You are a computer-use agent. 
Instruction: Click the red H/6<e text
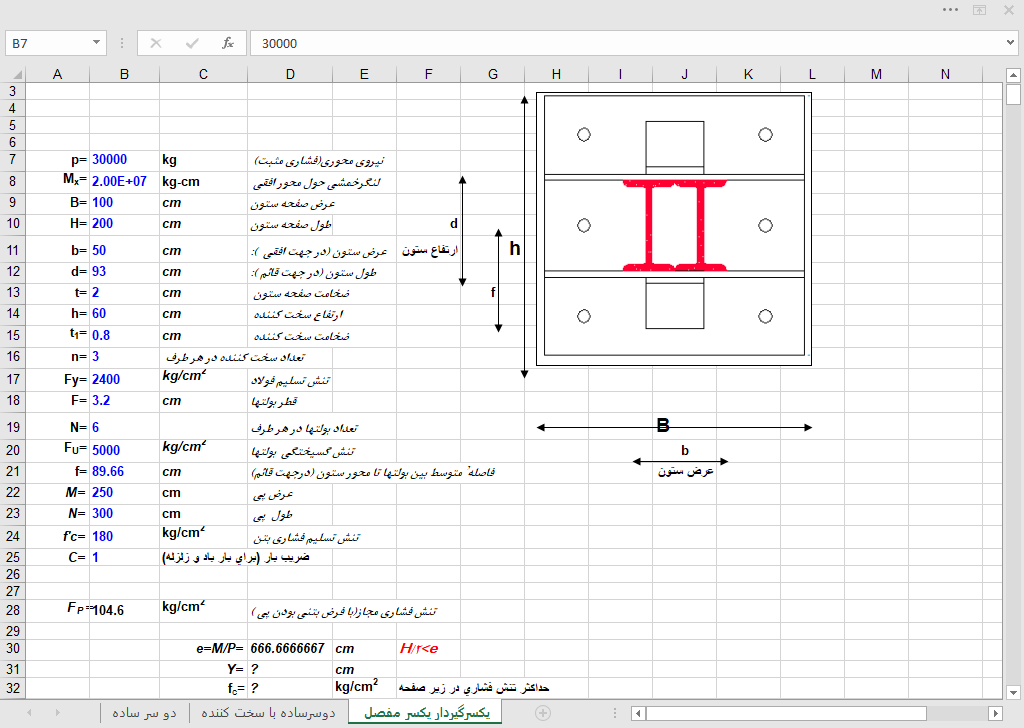[419, 649]
